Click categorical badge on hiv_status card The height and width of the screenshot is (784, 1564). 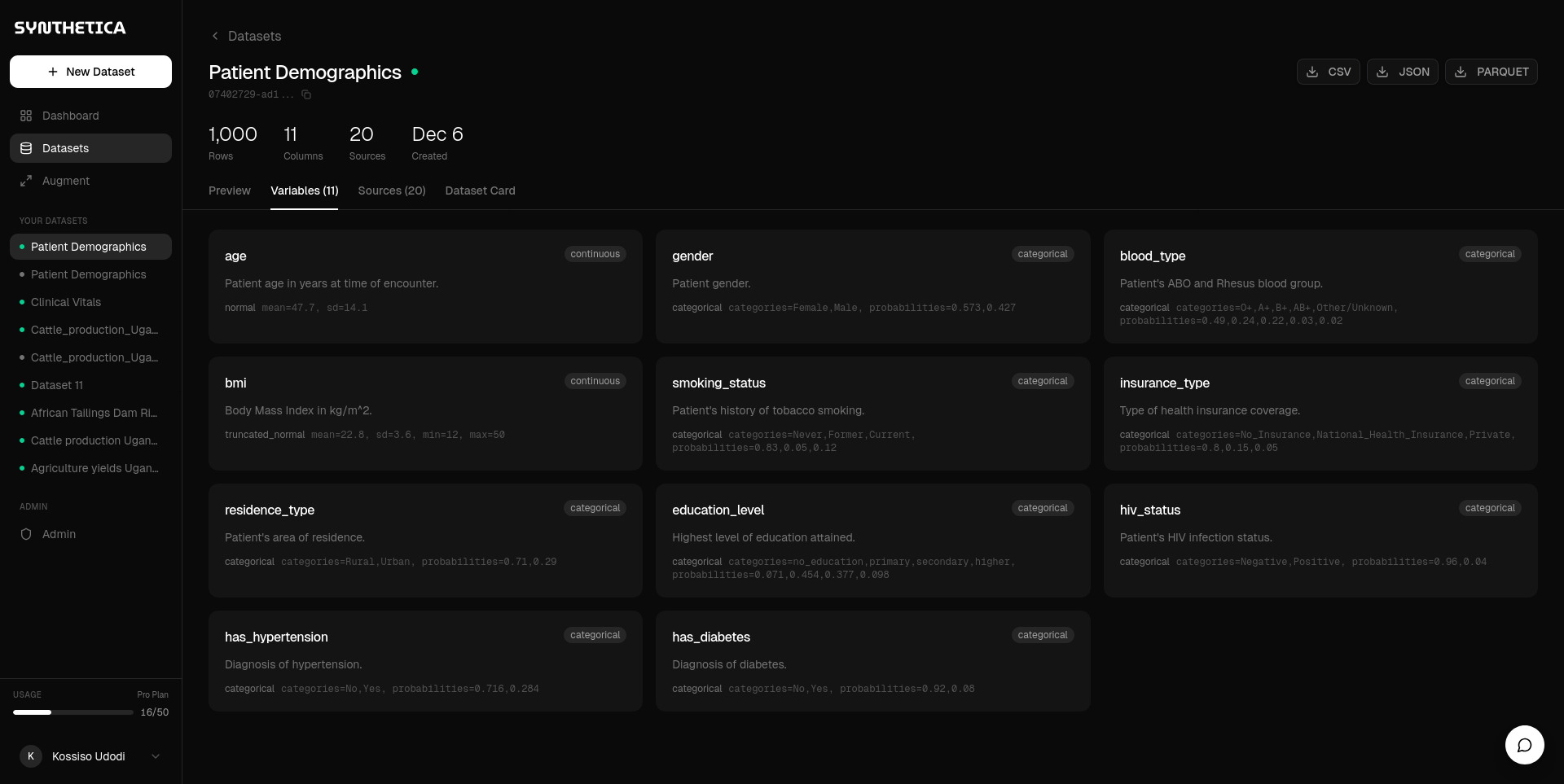pyautogui.click(x=1490, y=508)
